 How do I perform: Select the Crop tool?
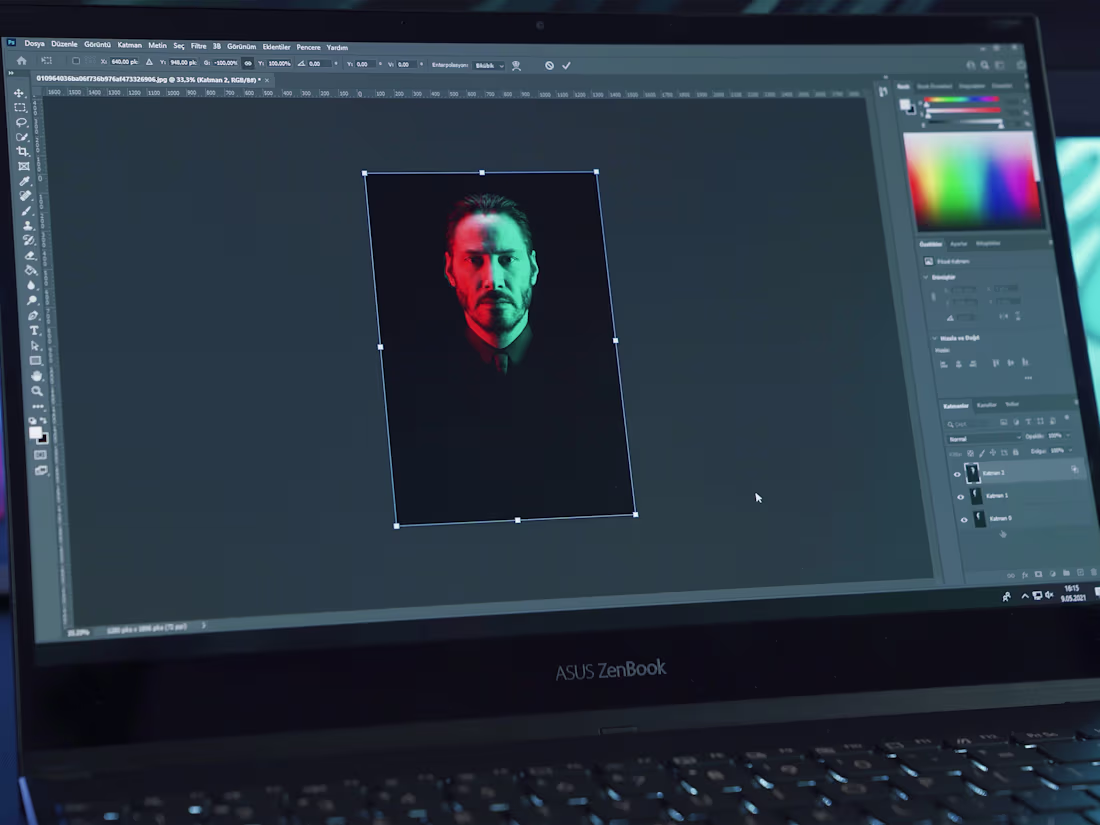click(22, 152)
